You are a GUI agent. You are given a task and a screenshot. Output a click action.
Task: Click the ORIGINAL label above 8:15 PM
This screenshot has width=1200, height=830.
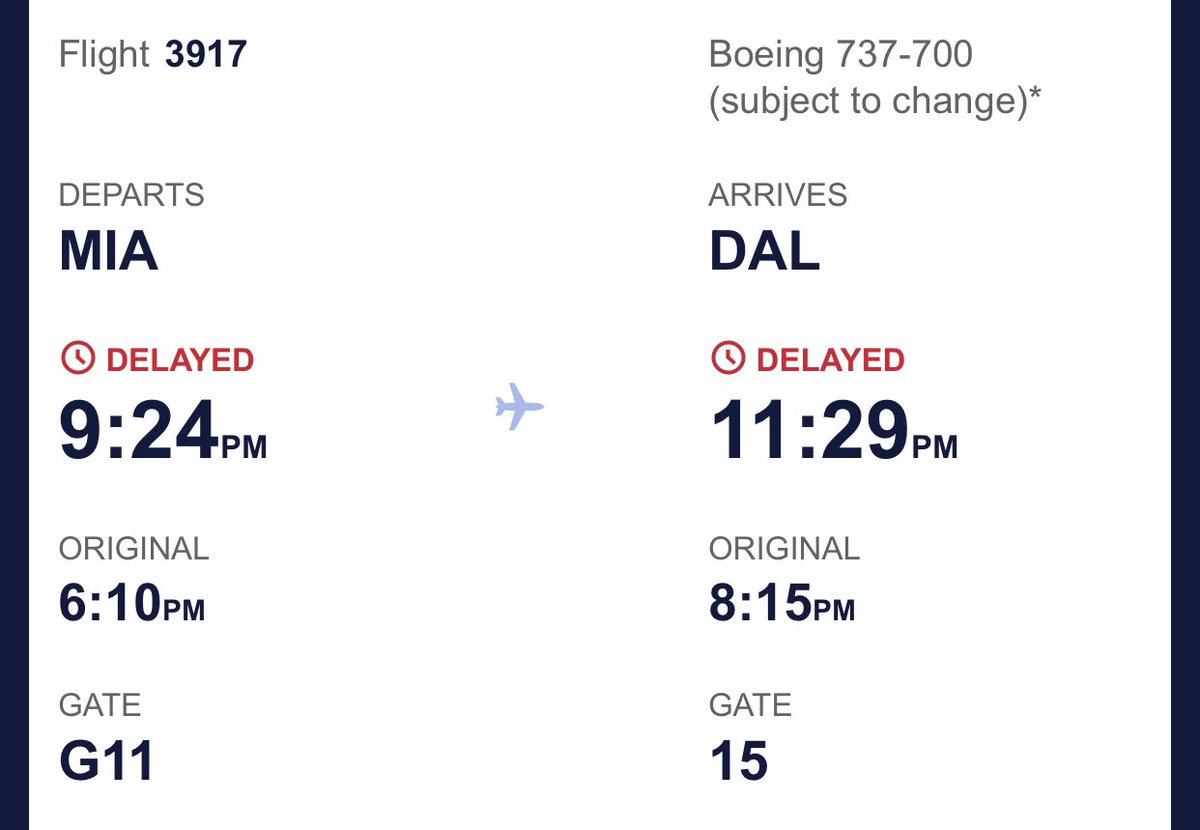(x=784, y=548)
